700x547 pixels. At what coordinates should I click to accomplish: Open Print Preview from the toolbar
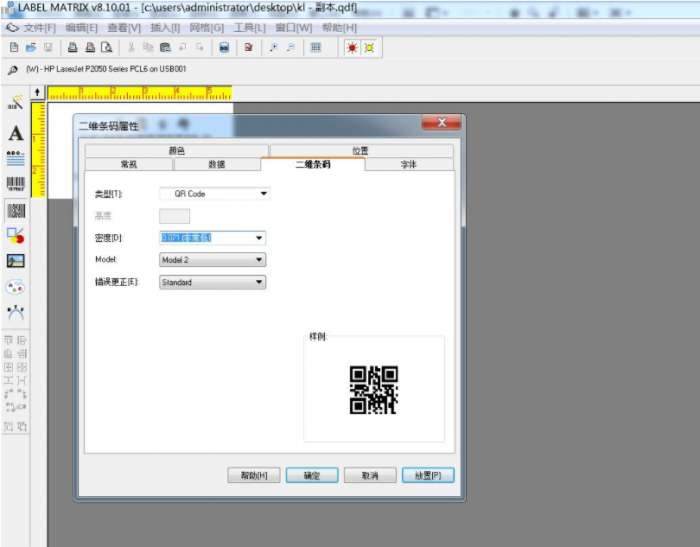(107, 47)
